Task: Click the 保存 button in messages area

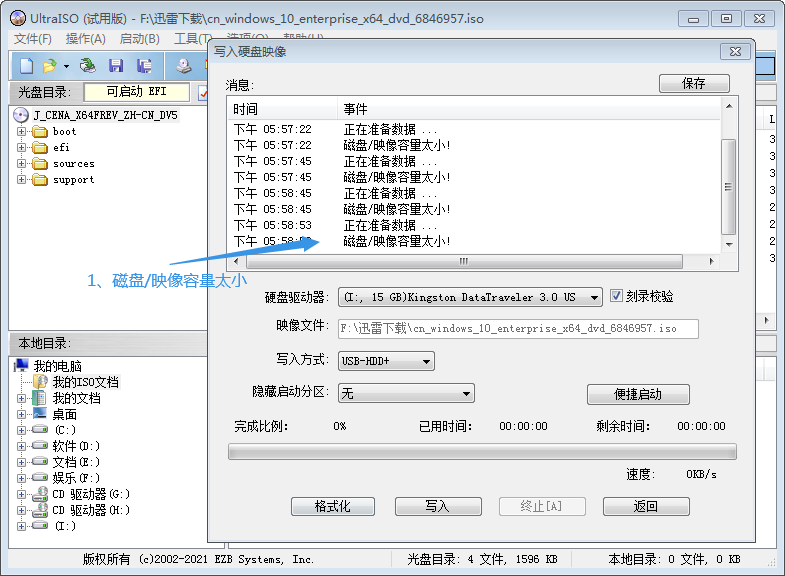Action: point(694,83)
